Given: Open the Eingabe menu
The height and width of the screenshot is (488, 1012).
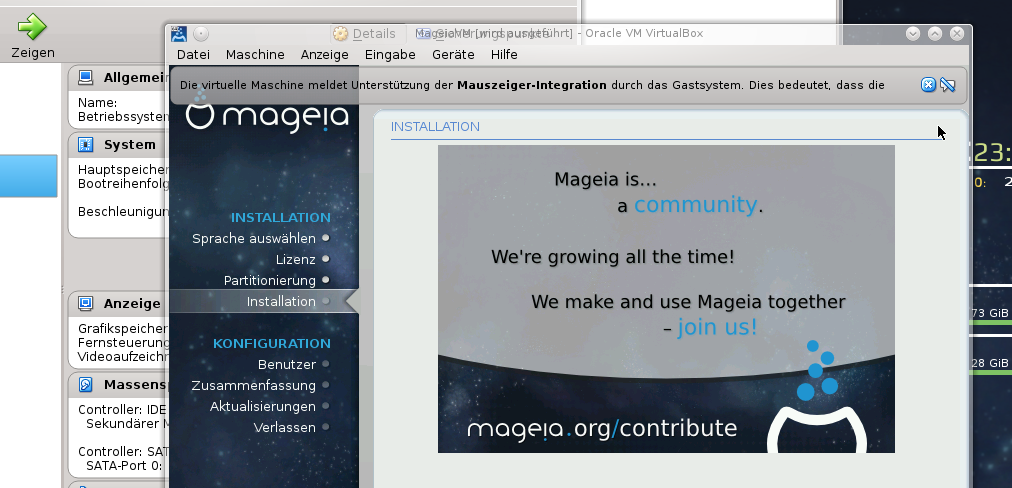Looking at the screenshot, I should tap(390, 55).
